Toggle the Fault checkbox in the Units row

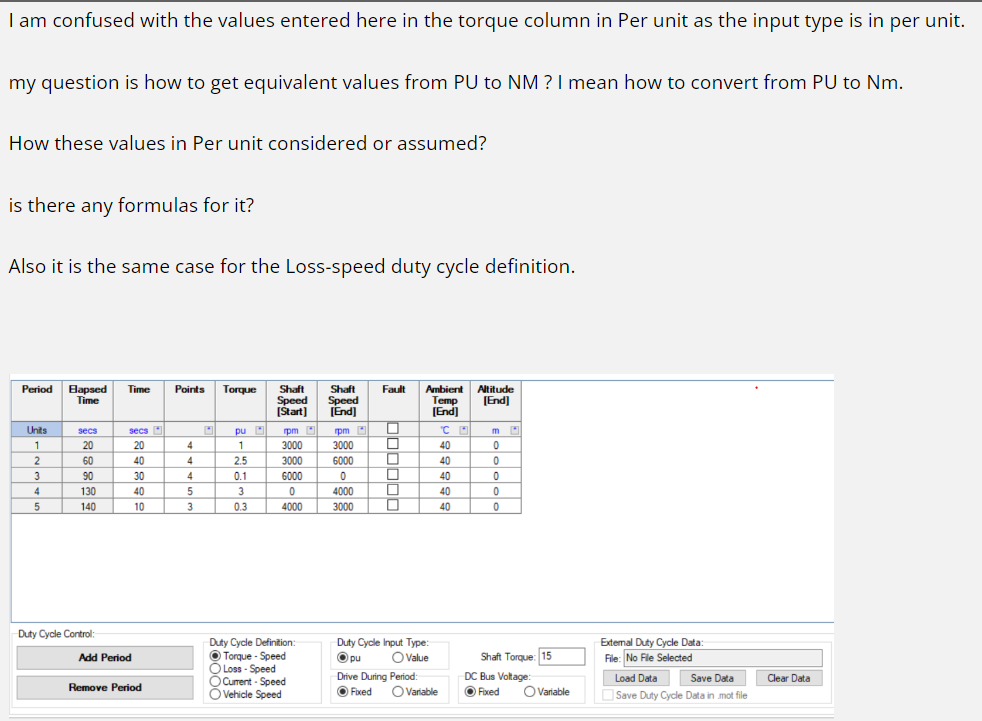click(393, 429)
